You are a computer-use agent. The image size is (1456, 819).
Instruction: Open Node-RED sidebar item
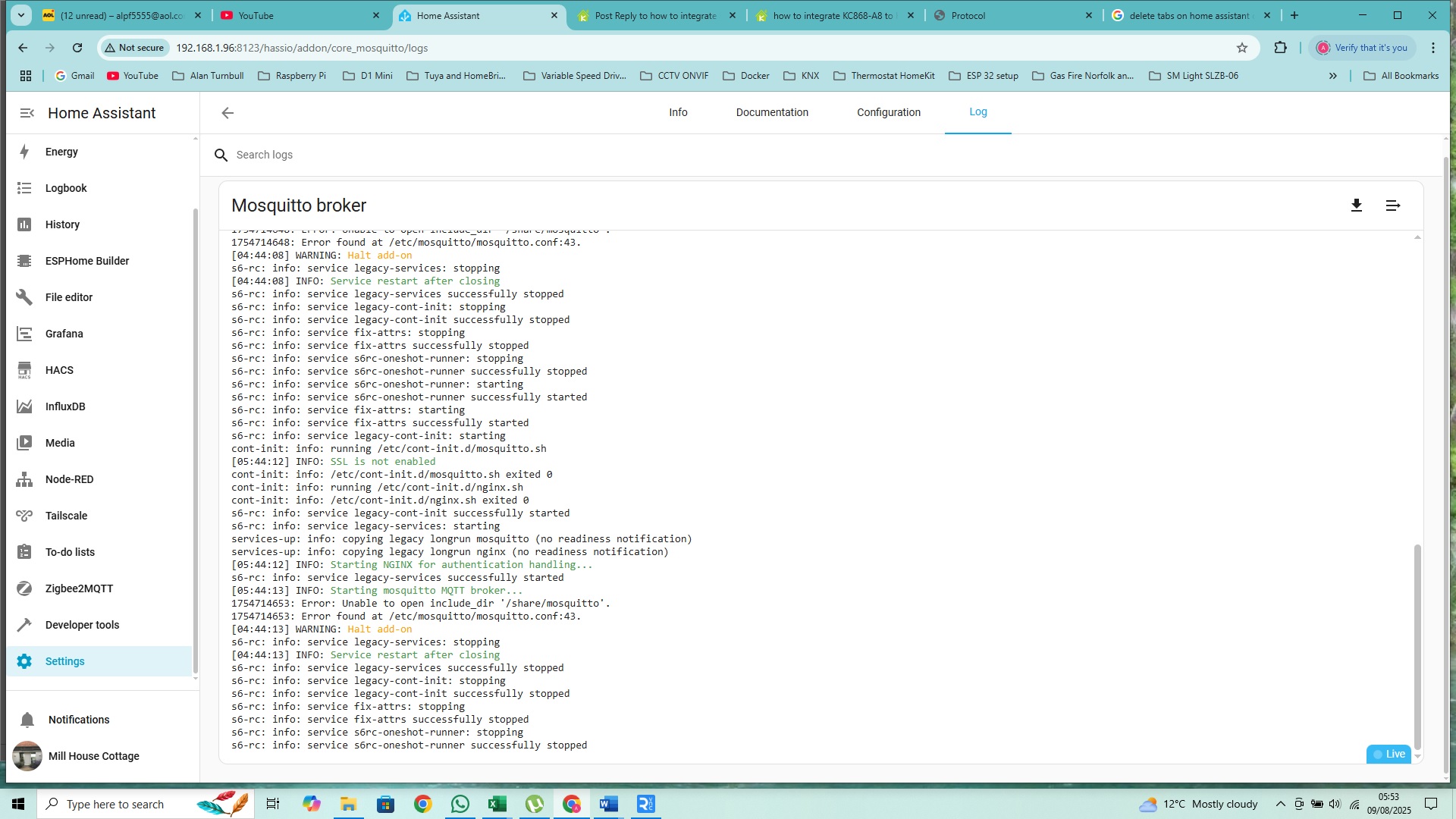[x=69, y=479]
